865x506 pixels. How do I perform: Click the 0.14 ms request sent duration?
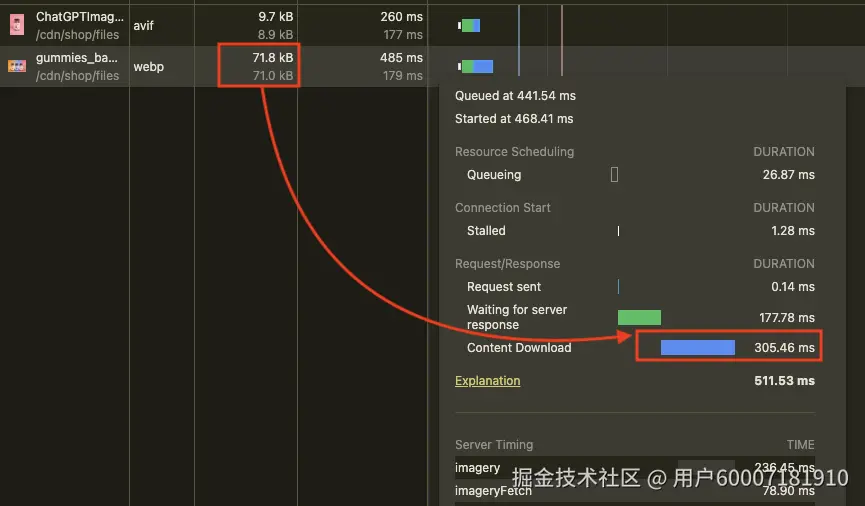point(793,287)
